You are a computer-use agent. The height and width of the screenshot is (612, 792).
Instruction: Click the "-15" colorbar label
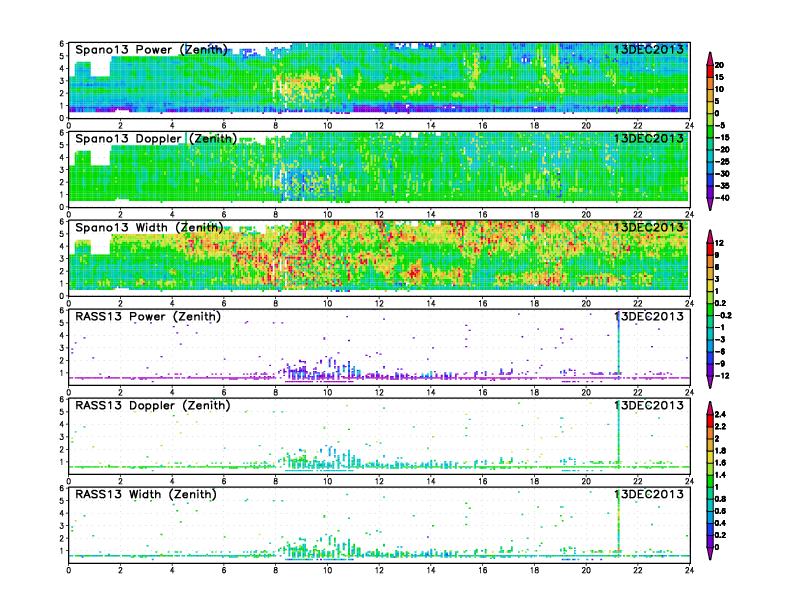[x=722, y=137]
